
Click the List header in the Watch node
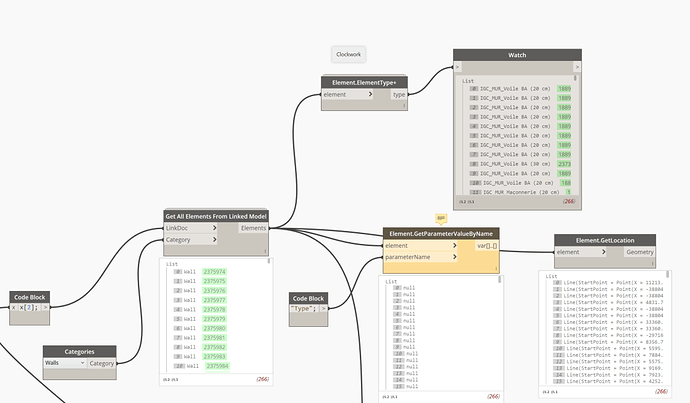[468, 81]
